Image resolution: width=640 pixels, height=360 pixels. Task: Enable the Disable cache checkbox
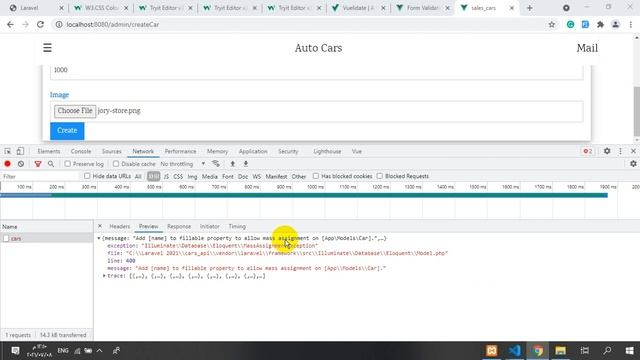click(116, 164)
